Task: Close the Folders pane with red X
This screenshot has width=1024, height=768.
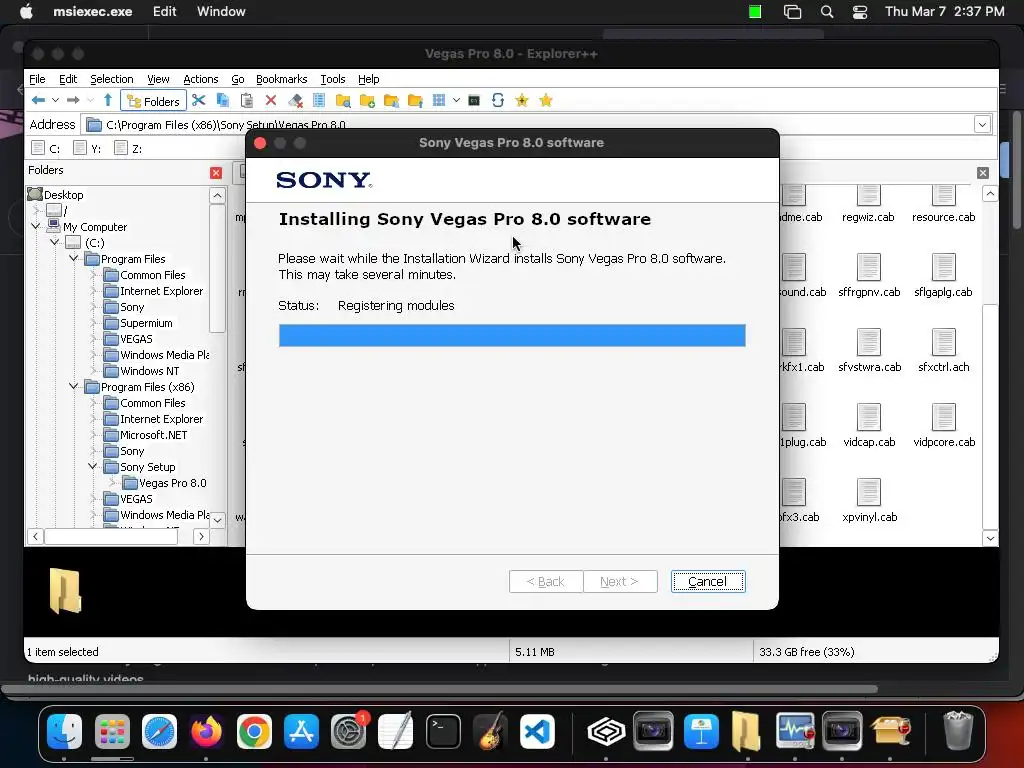Action: coord(216,172)
